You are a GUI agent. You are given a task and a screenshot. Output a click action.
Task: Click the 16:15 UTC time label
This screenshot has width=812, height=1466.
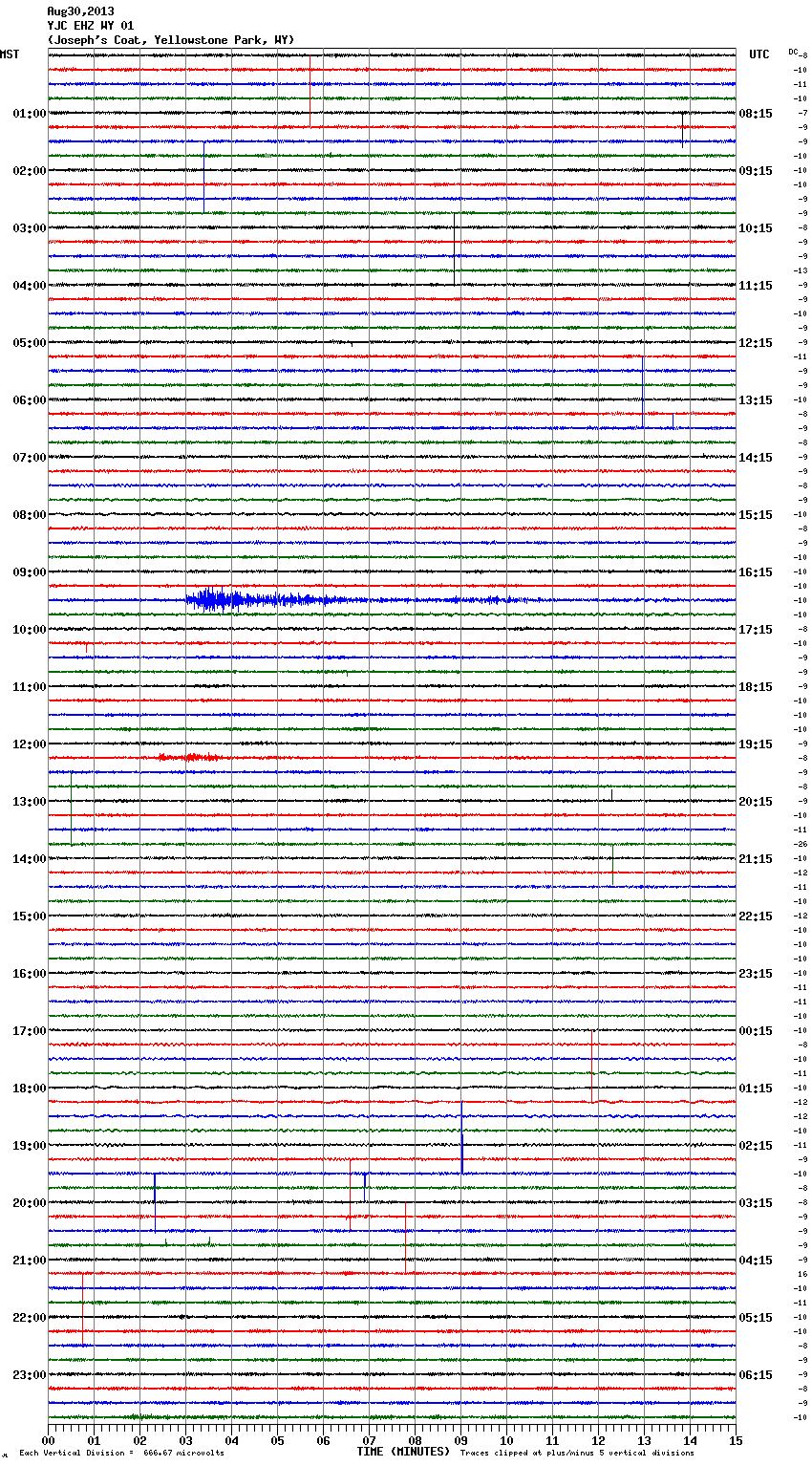756,572
